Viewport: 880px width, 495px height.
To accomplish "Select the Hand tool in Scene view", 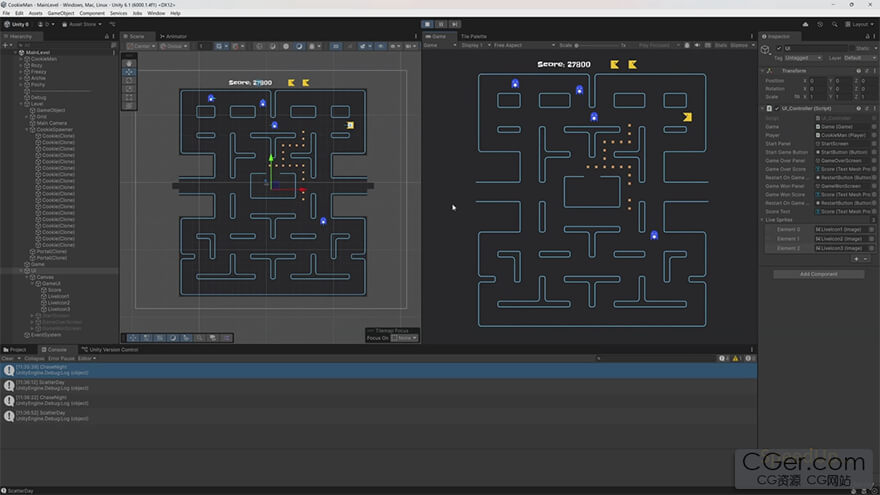I will click(x=129, y=63).
